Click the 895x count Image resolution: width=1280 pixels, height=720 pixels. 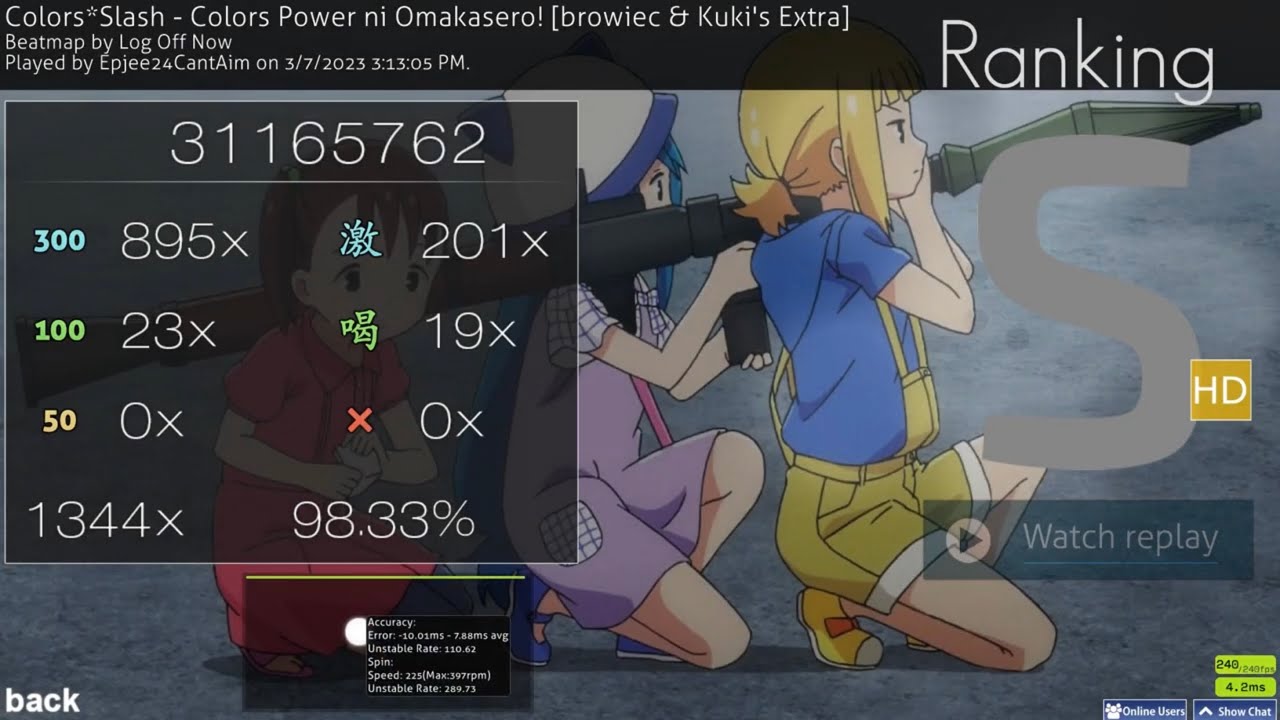pyautogui.click(x=185, y=241)
